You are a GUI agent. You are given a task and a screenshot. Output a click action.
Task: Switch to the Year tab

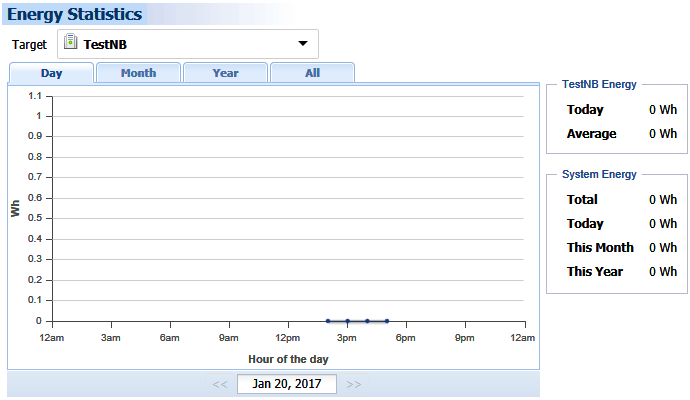click(x=226, y=73)
